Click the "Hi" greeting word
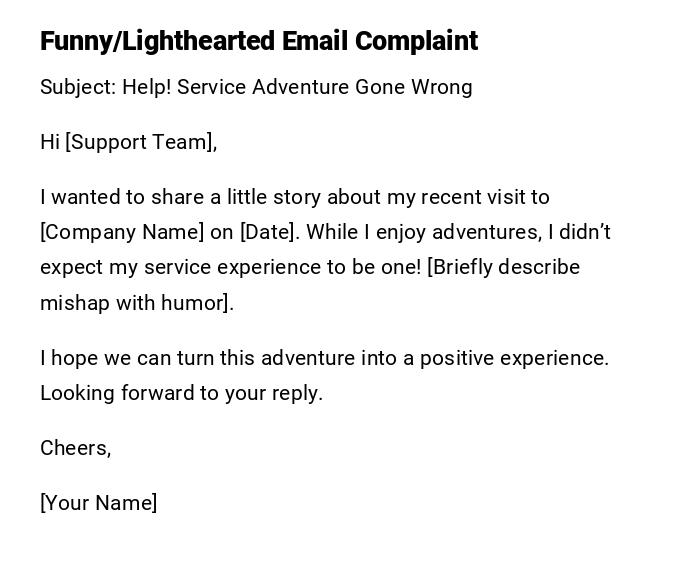Screen dimensions: 700x566 tap(50, 142)
